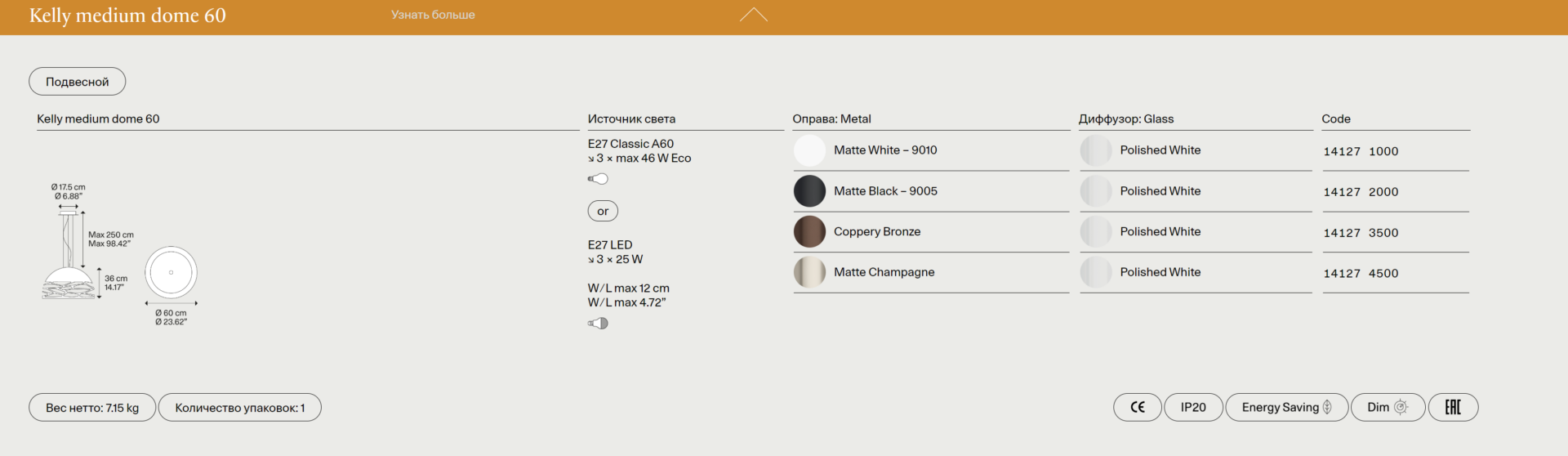
Task: Click the top view circle diagram
Action: coord(171,272)
